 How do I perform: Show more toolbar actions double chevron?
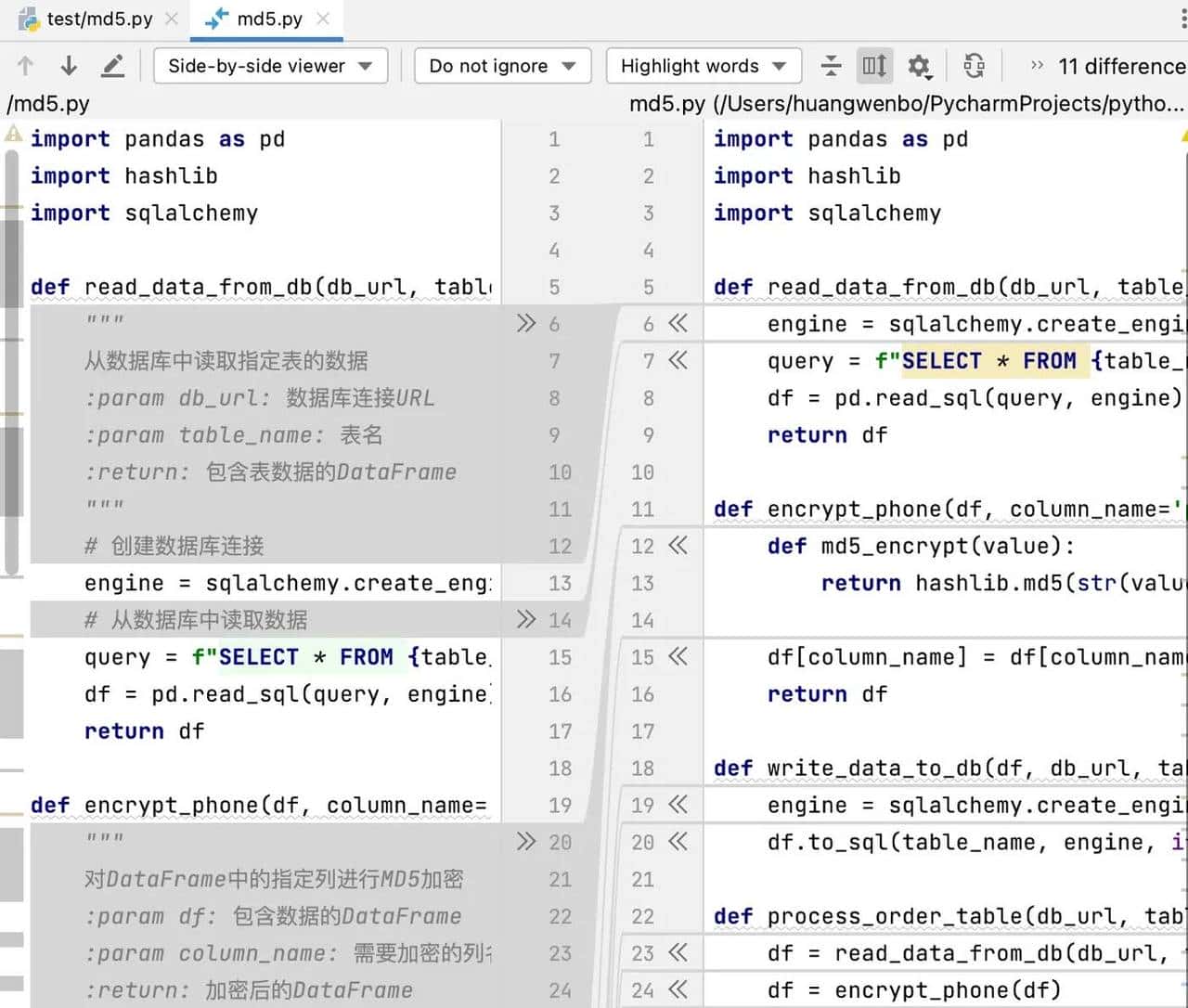point(1037,66)
